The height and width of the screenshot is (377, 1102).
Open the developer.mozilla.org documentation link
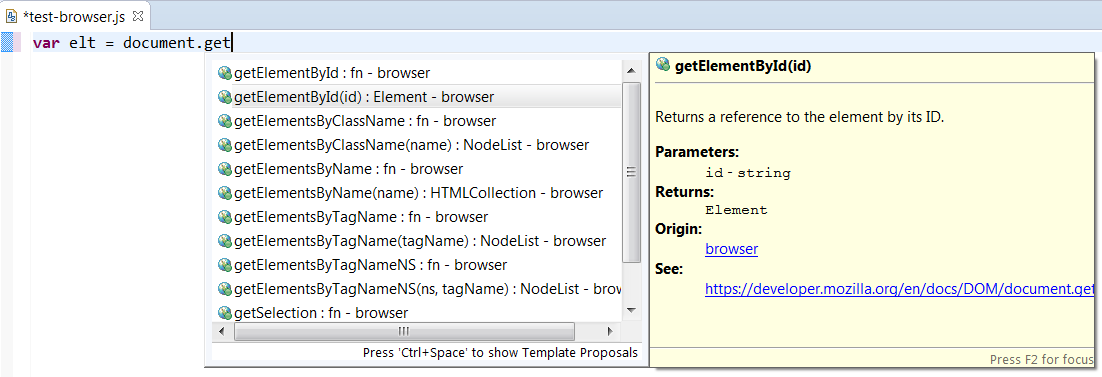900,288
